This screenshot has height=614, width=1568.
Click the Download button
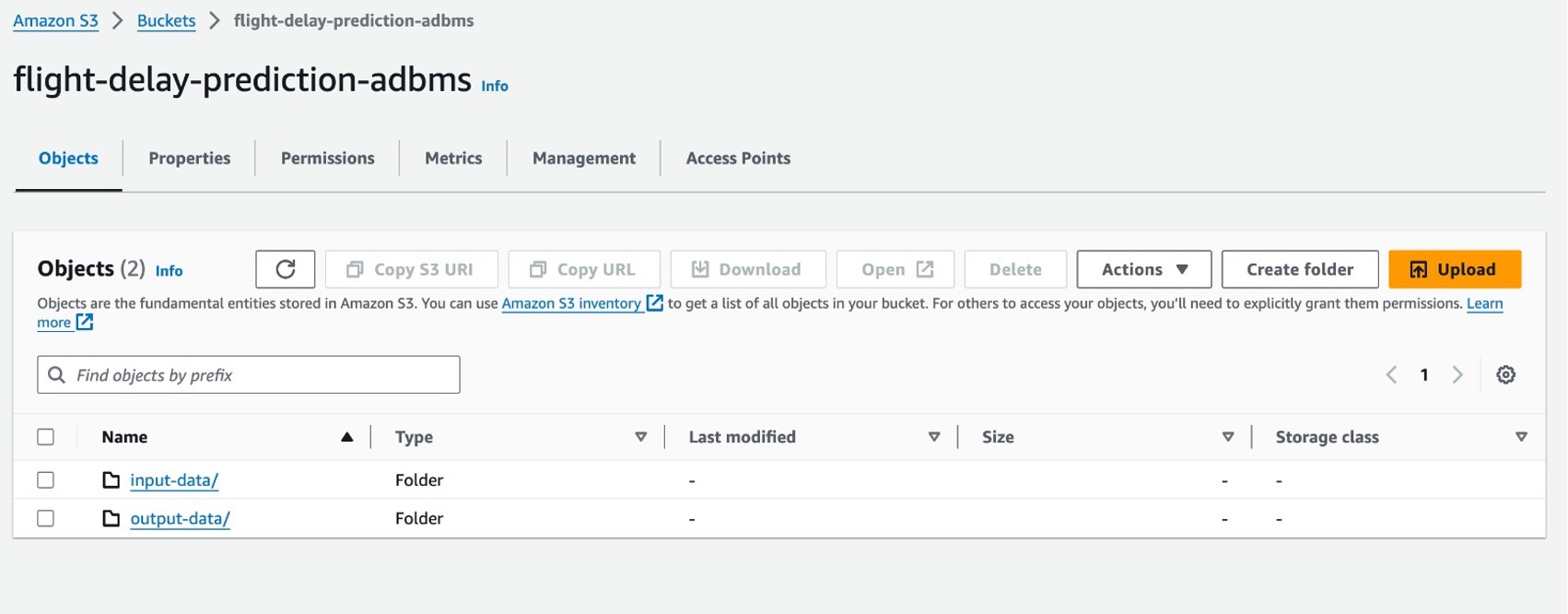[x=748, y=269]
